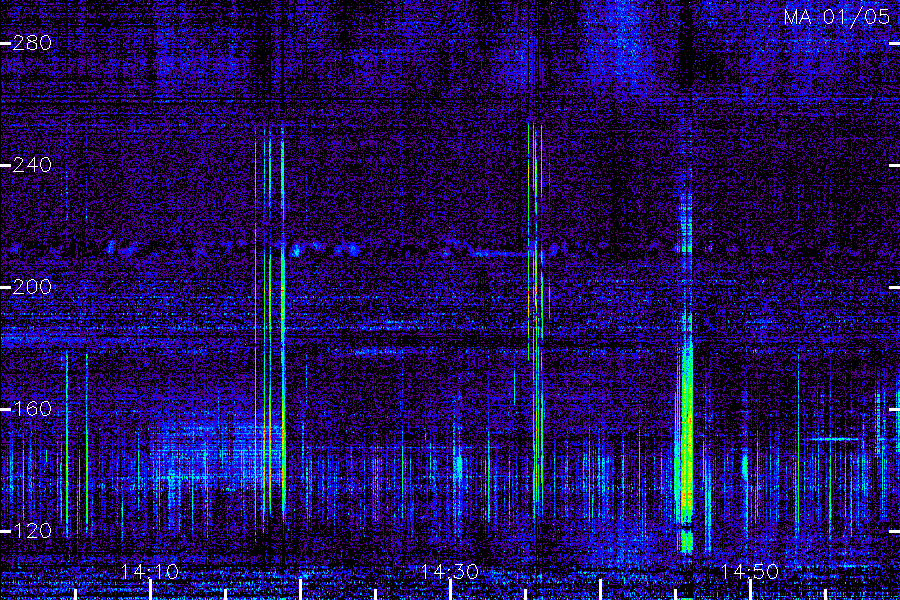900x600 pixels.
Task: Click the 280 frequency axis label
Action: tap(32, 43)
